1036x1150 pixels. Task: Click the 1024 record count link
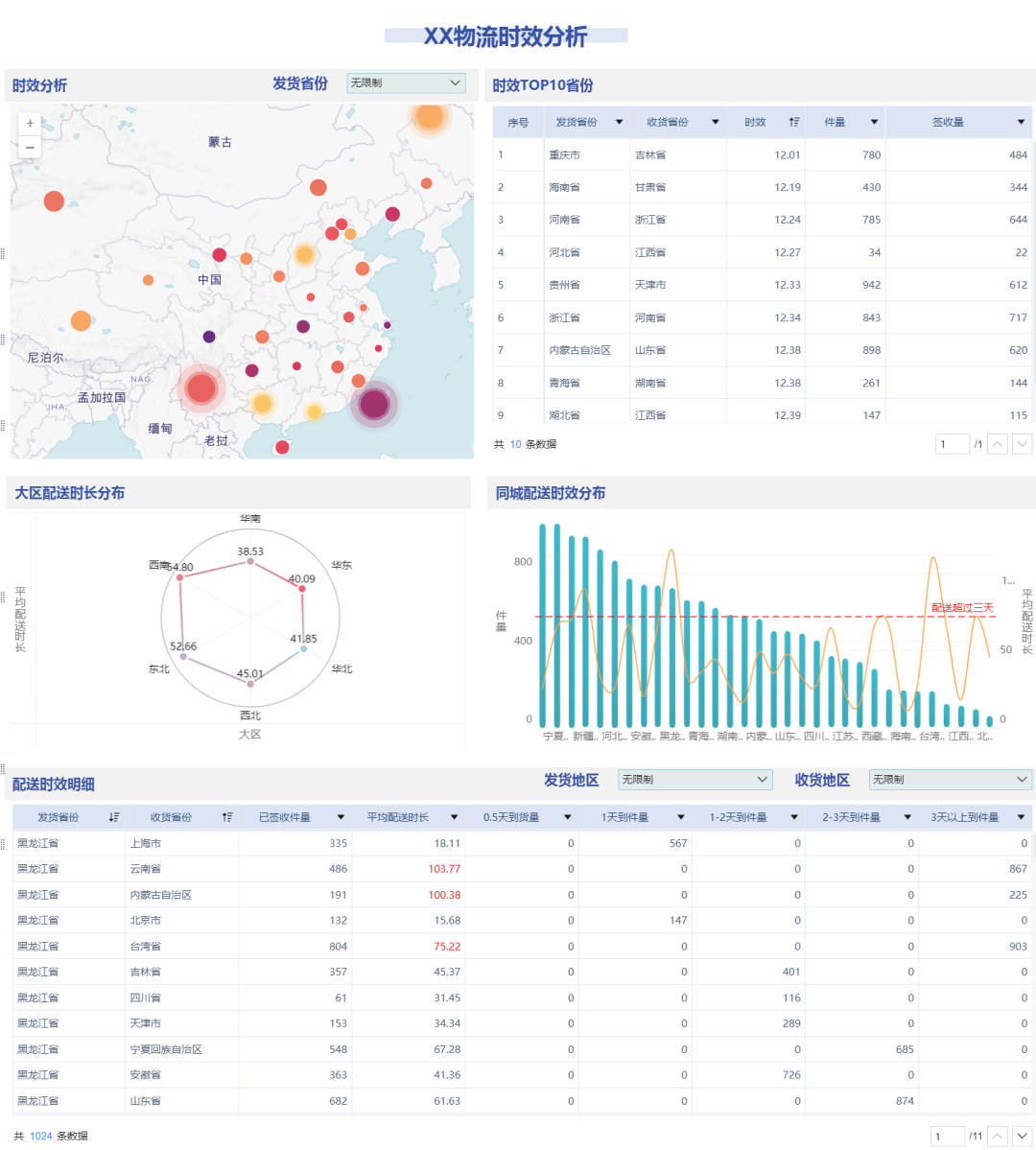tap(41, 1136)
